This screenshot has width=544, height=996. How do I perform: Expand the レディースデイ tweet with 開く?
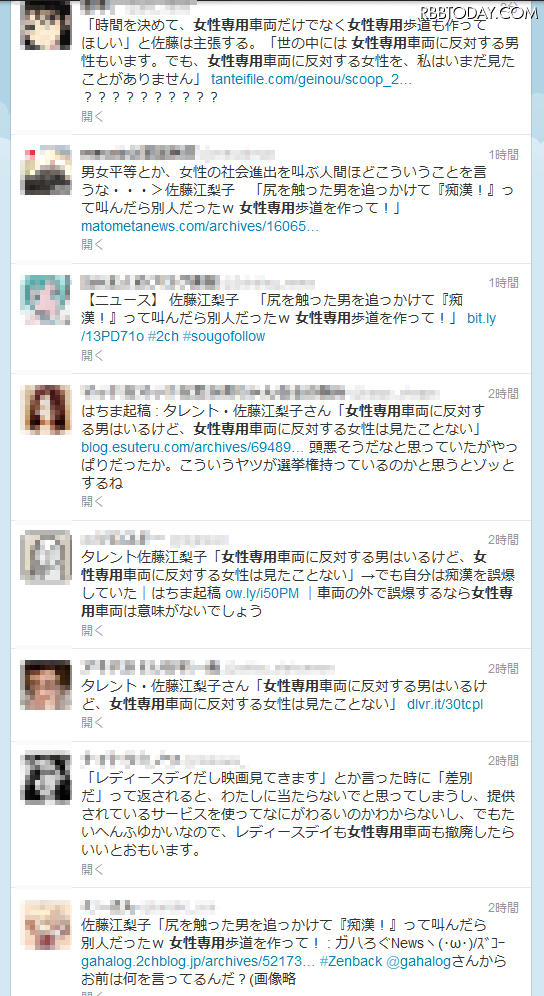click(92, 869)
